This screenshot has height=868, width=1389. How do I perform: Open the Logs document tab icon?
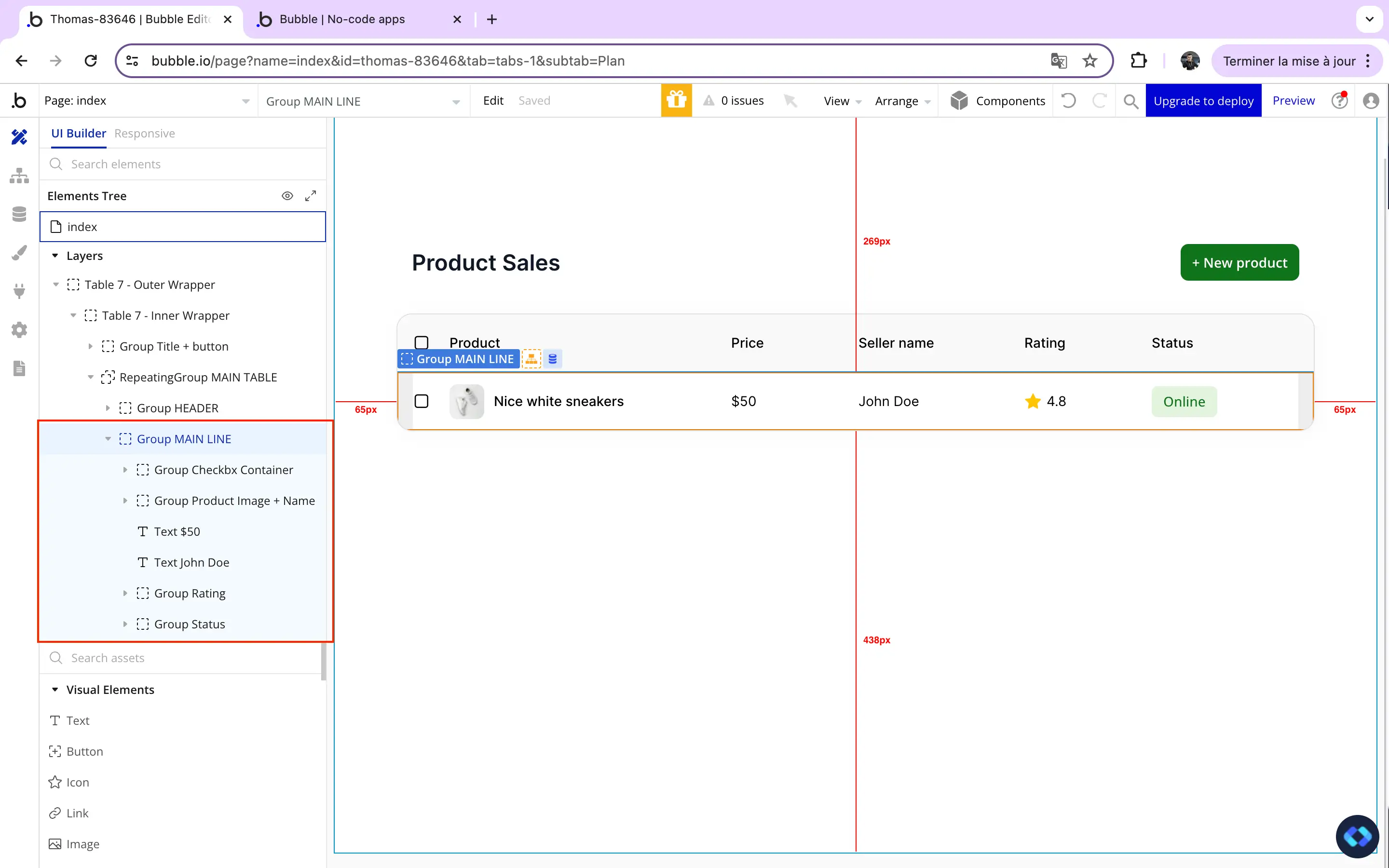[19, 368]
